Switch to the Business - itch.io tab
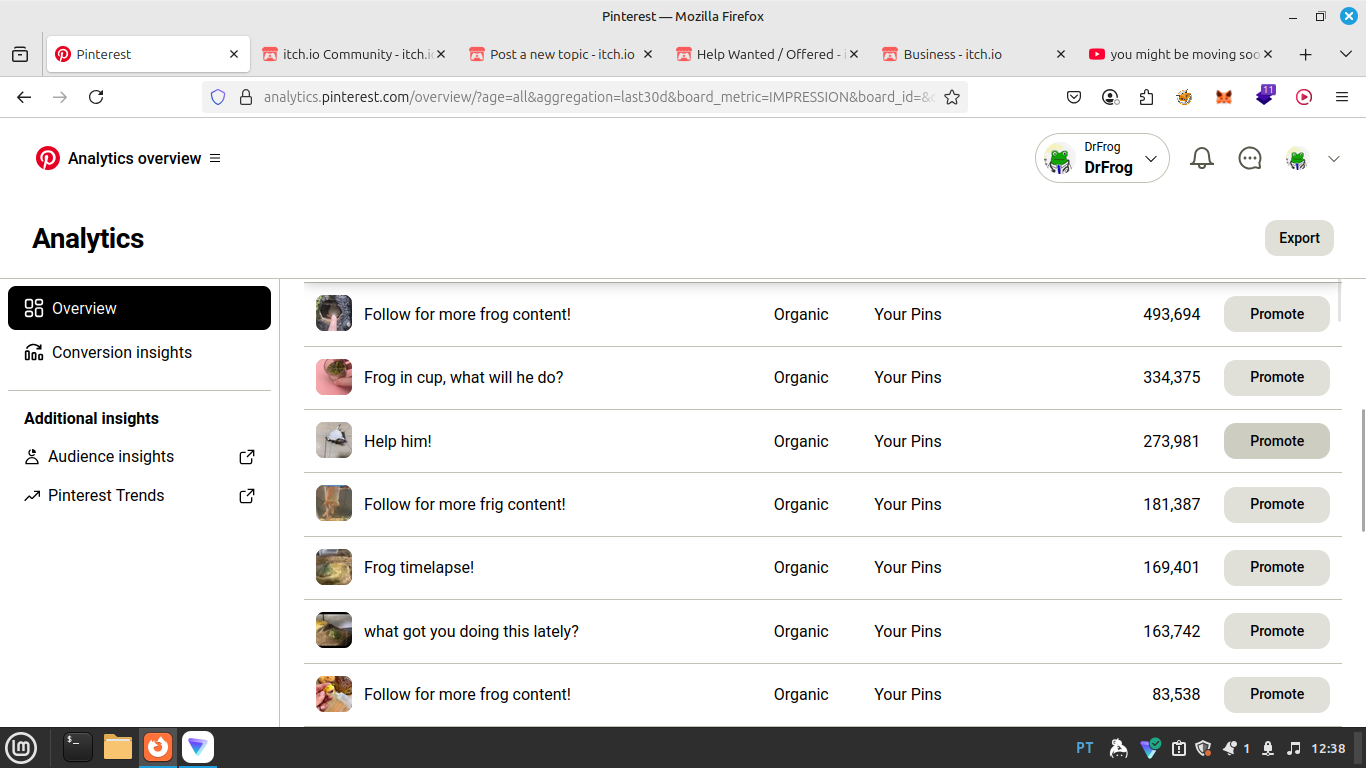Viewport: 1366px width, 768px height. point(952,54)
